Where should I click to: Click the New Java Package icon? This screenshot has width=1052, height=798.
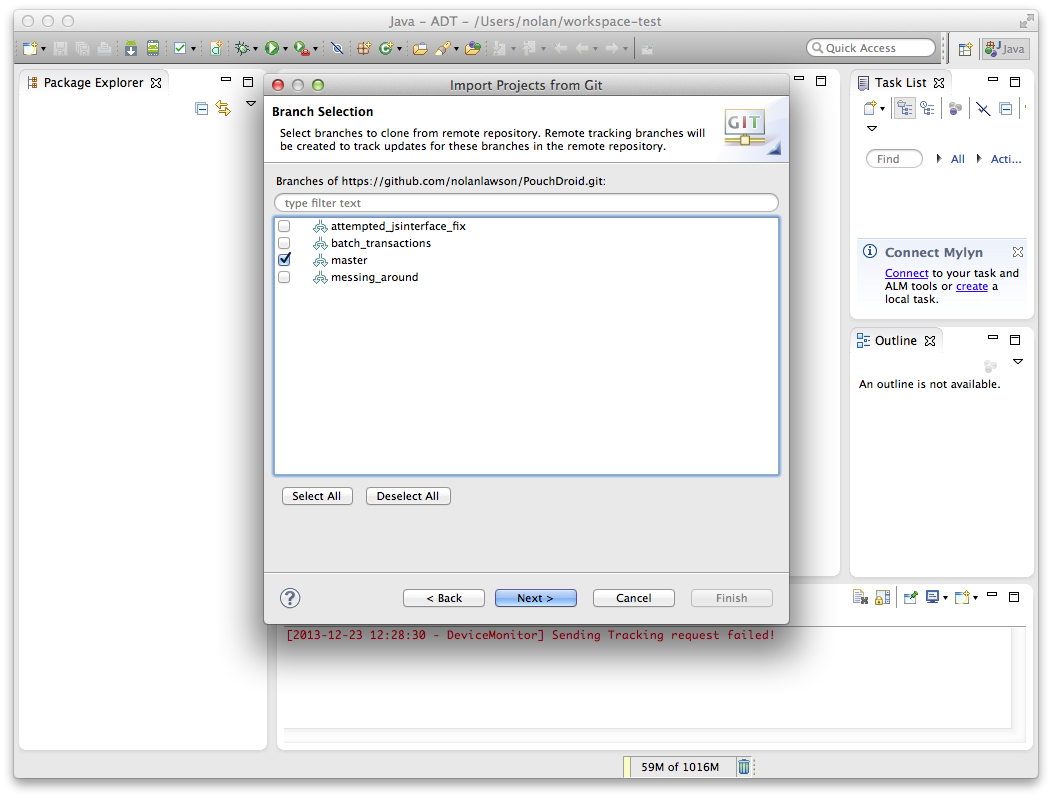coord(364,48)
